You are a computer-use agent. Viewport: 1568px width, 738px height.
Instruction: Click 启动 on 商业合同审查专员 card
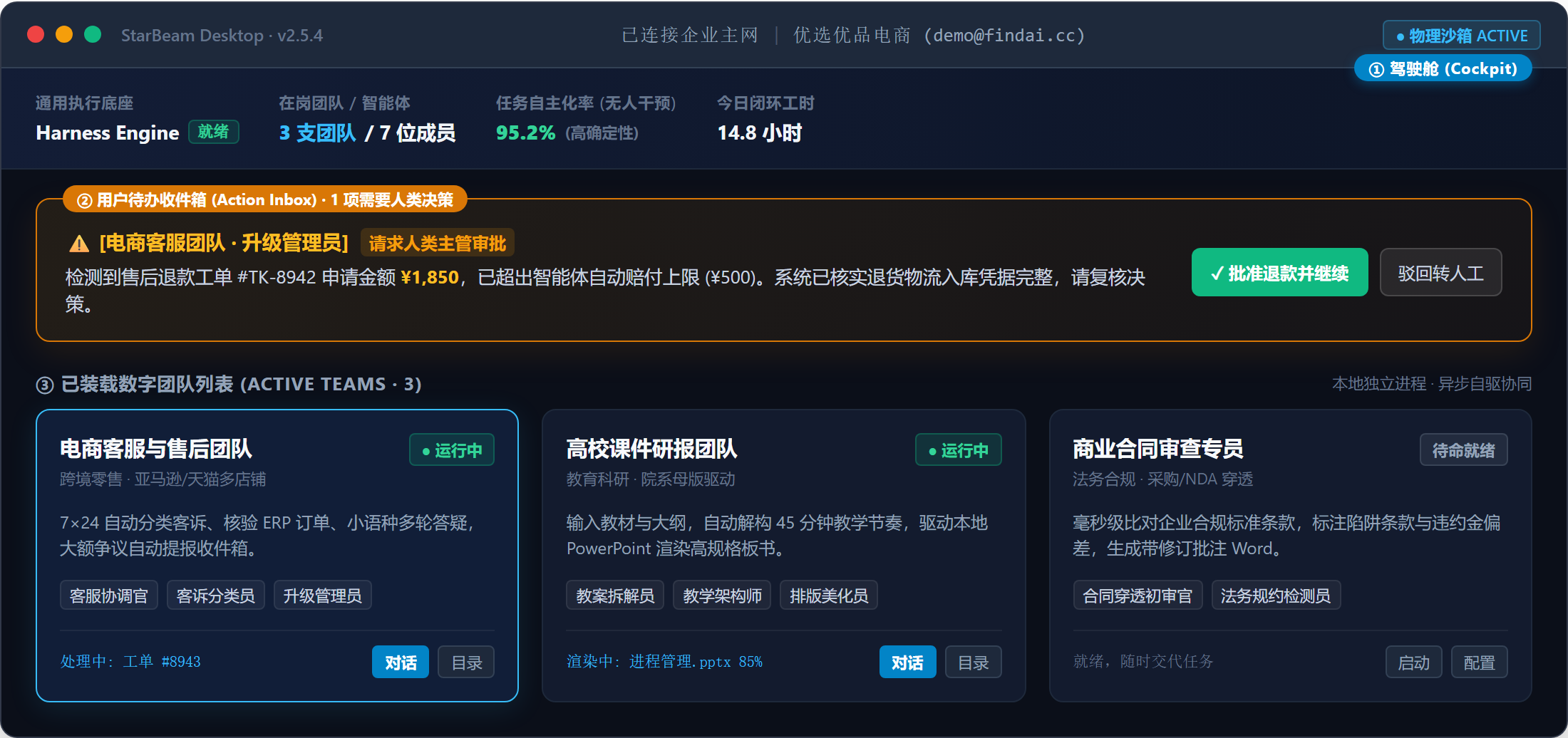coord(1413,662)
